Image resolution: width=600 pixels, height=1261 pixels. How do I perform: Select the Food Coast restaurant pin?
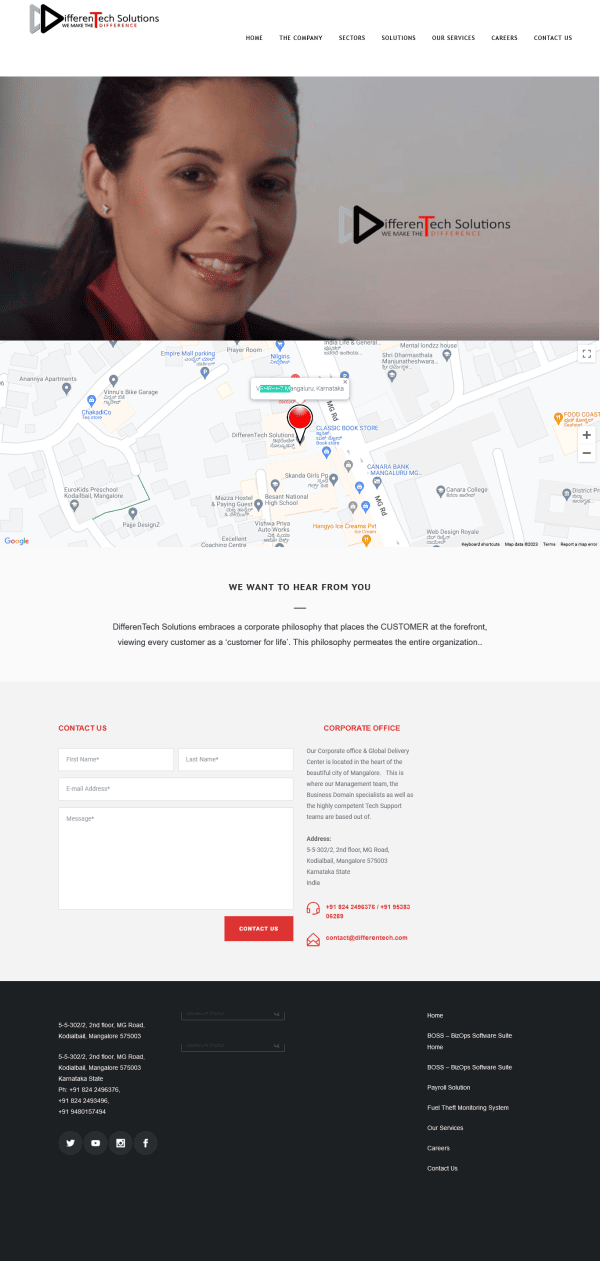coord(558,417)
